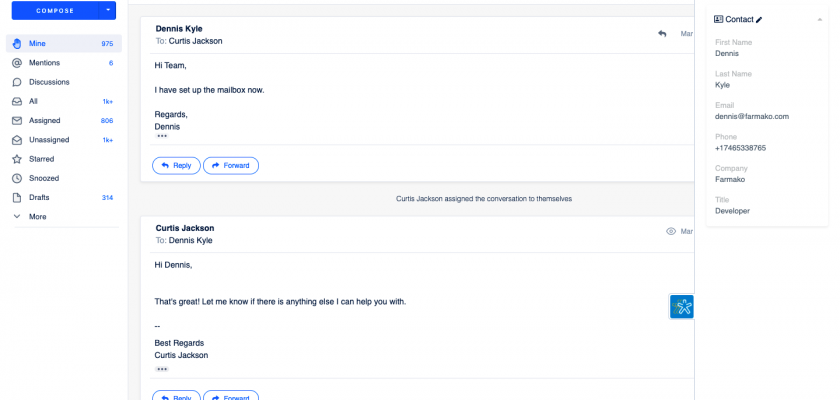Click Forward under Dennis Kyle's message
This screenshot has height=400, width=840.
point(231,166)
